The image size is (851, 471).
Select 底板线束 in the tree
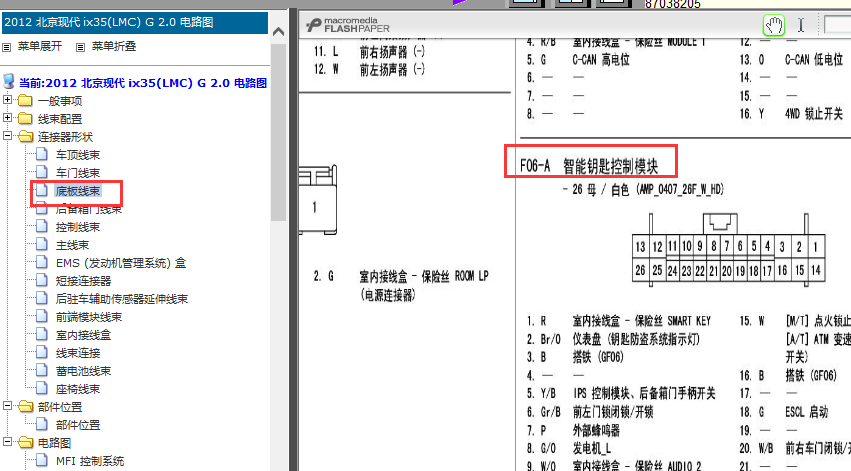coord(78,191)
